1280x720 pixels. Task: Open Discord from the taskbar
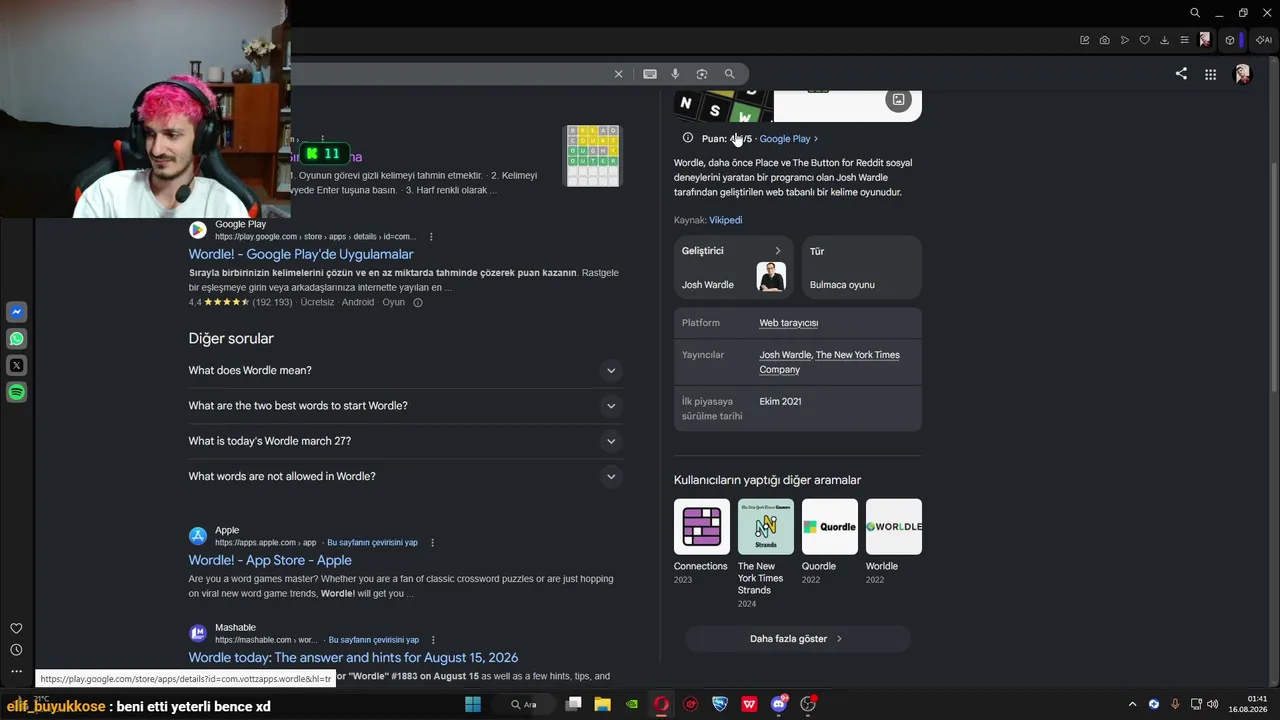pos(779,704)
